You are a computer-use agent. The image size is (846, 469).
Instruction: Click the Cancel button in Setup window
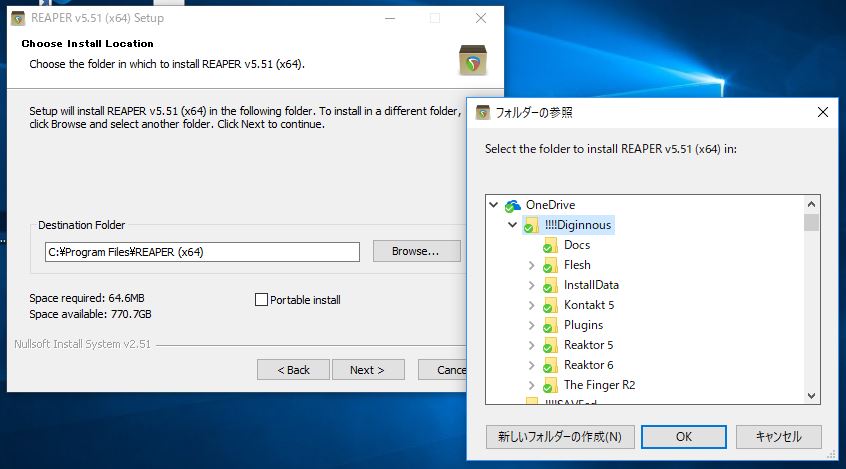pos(442,370)
